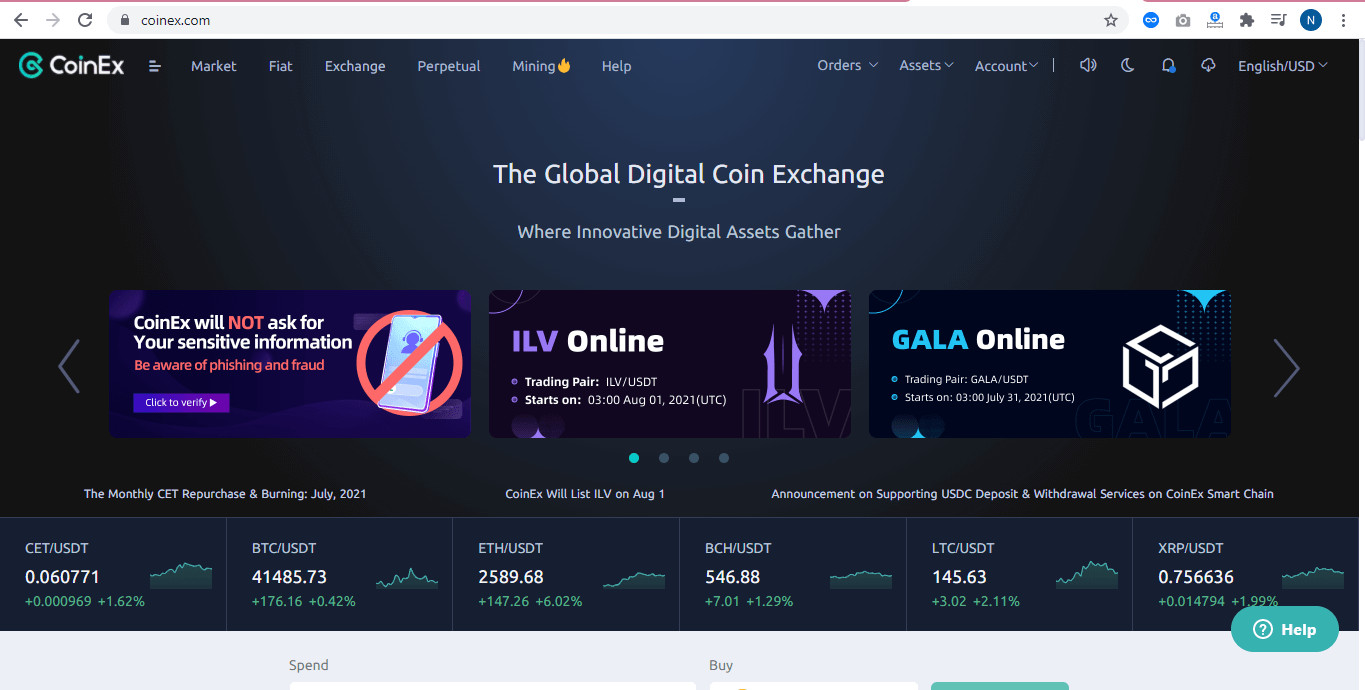Open the ILV Online banner
The image size is (1365, 690).
670,364
